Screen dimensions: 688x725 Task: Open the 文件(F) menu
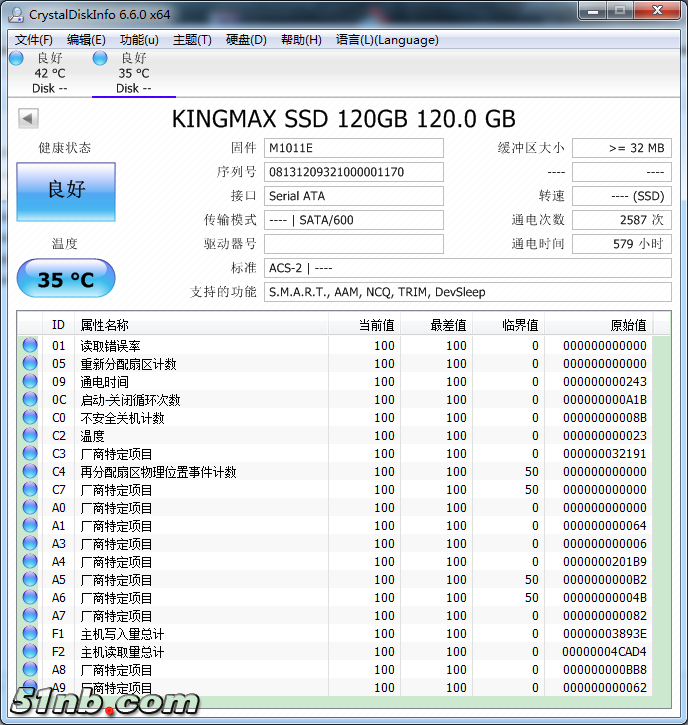point(34,40)
